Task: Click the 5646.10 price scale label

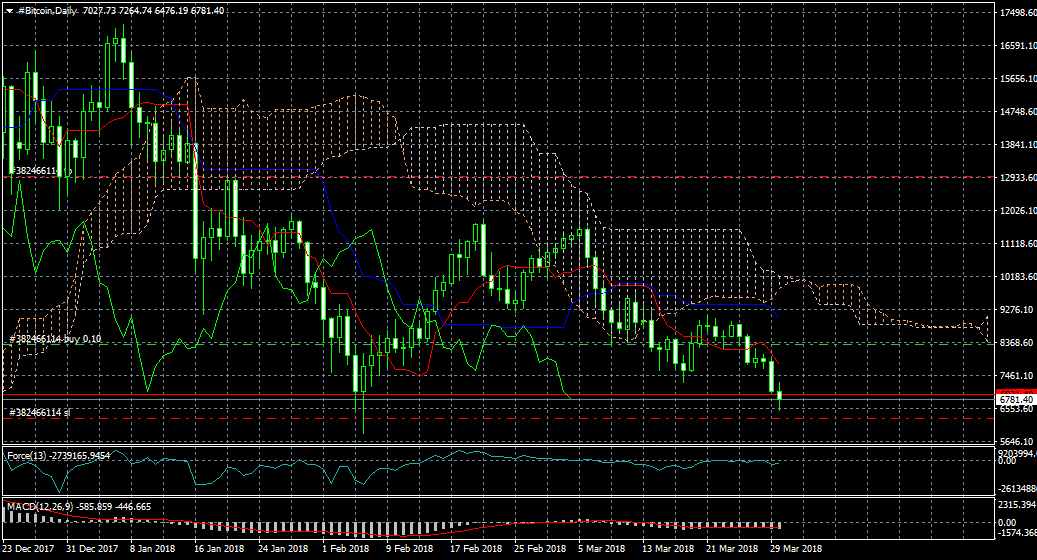Action: point(1017,442)
